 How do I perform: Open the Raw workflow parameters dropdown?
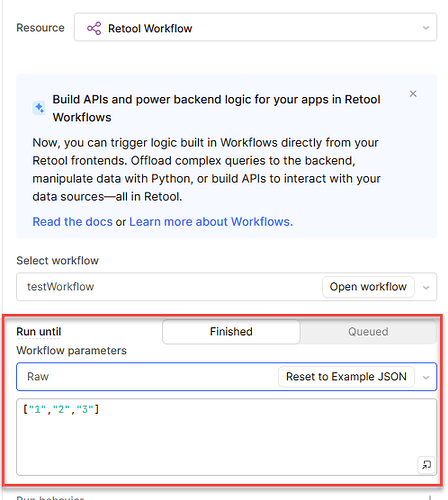click(226, 377)
